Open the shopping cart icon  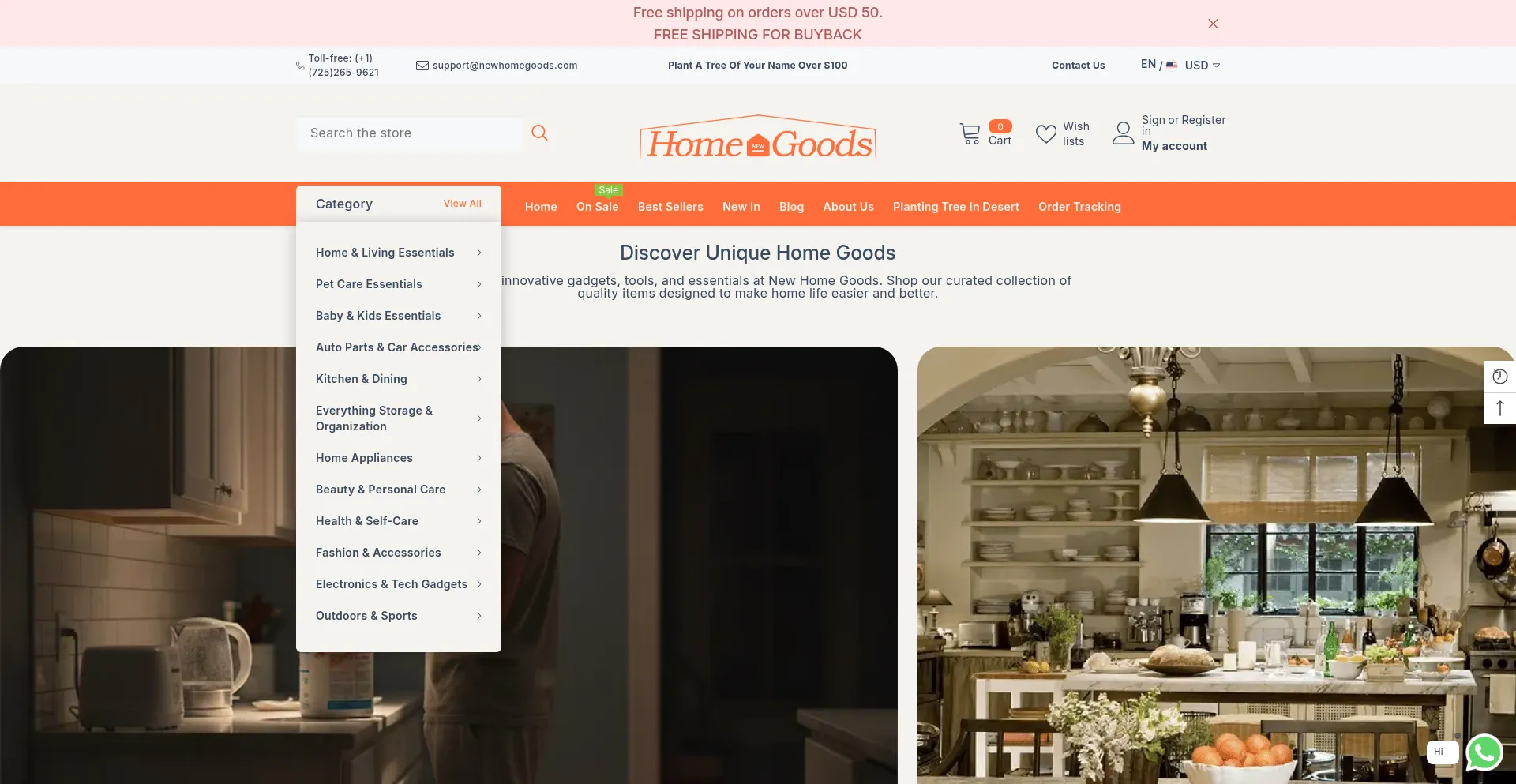point(970,133)
